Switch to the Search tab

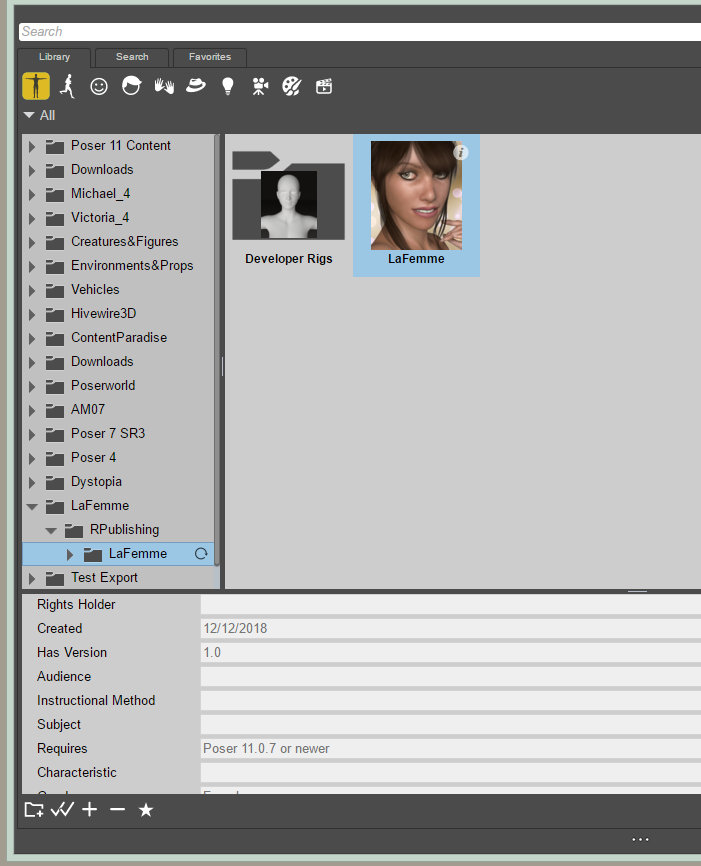pos(132,57)
